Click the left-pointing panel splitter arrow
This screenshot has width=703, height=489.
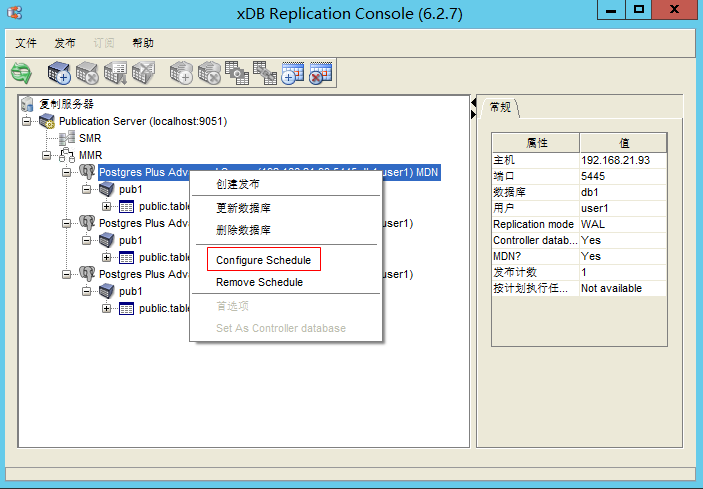pos(473,103)
